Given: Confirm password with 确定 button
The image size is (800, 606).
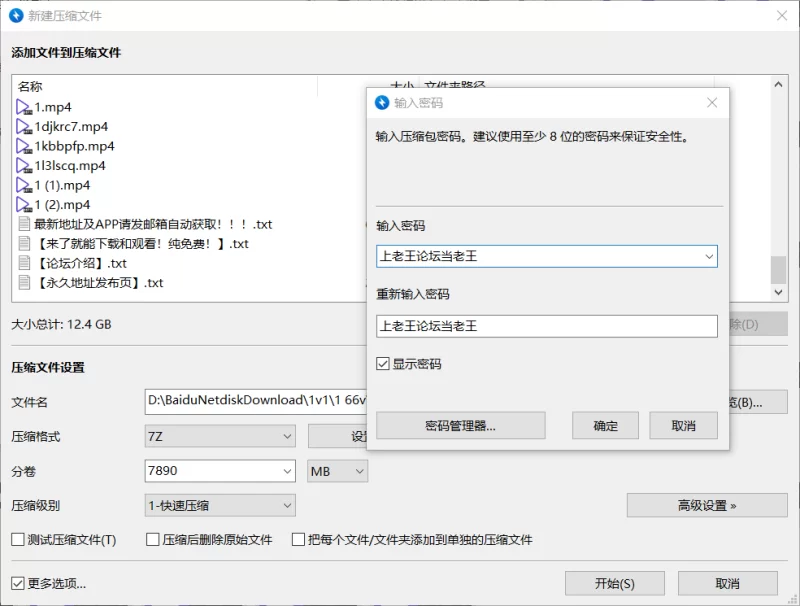Looking at the screenshot, I should click(605, 425).
